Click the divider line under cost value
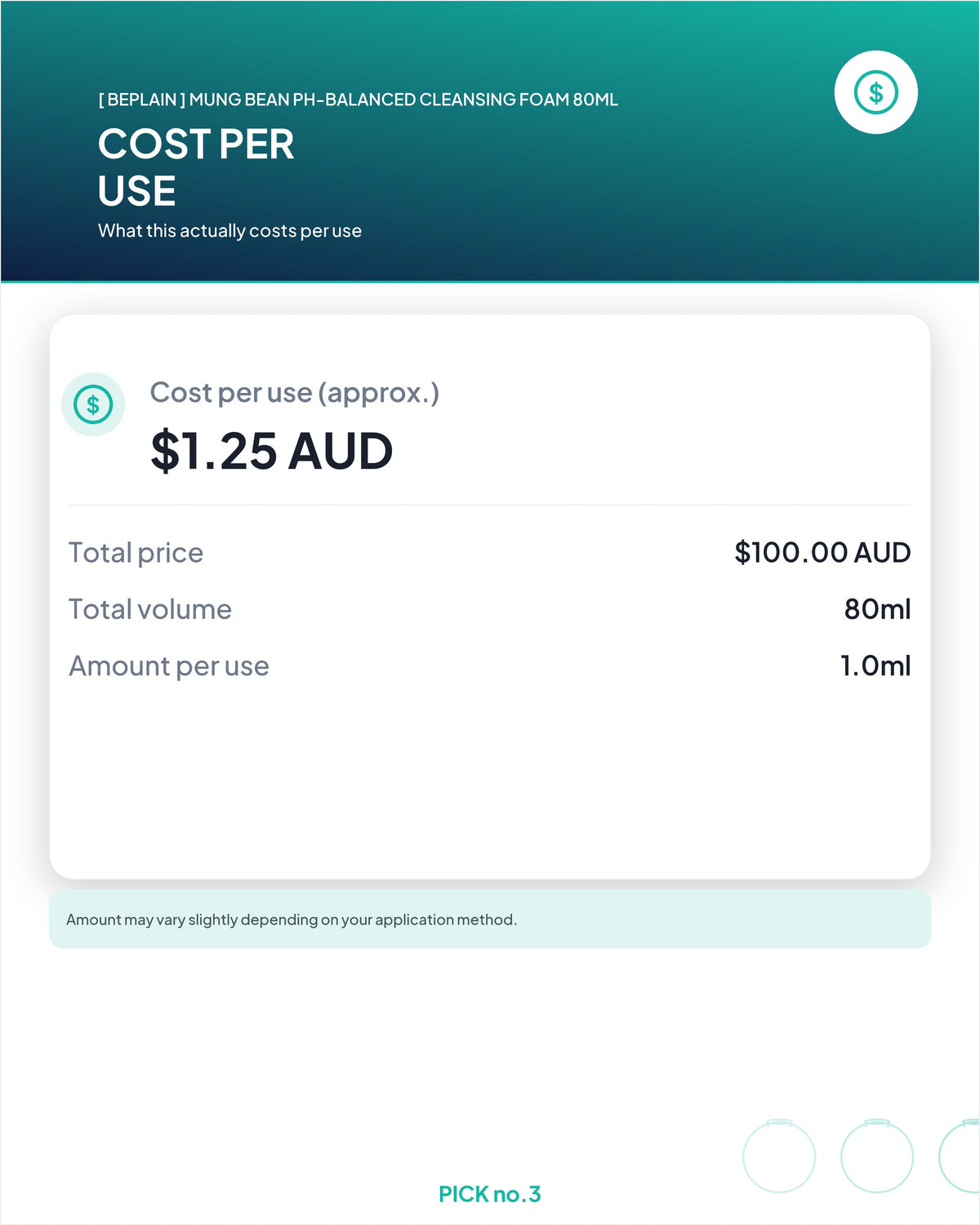The height and width of the screenshot is (1225, 980). (490, 505)
